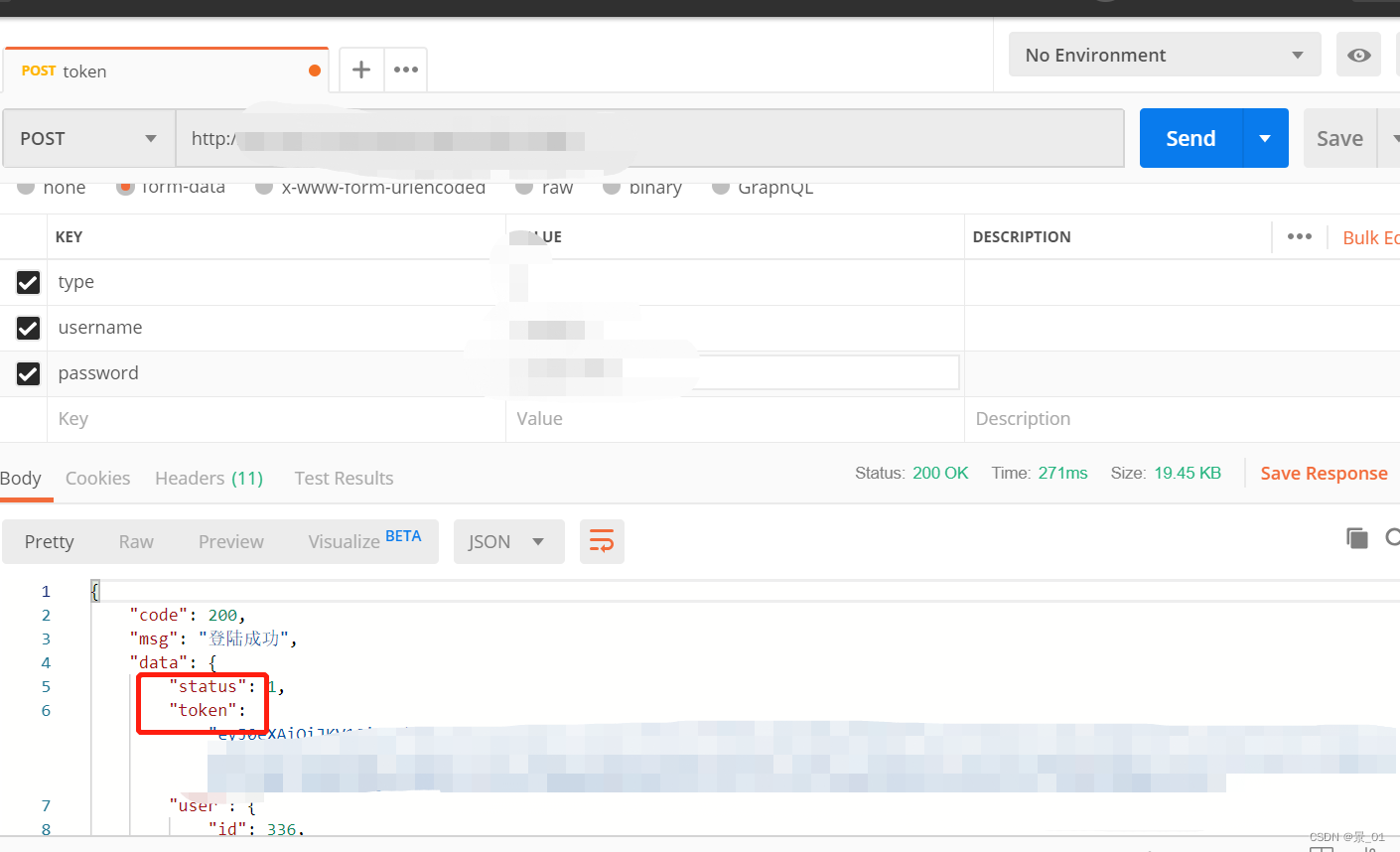The width and height of the screenshot is (1400, 852).
Task: Click the Save Response link
Action: [1324, 474]
